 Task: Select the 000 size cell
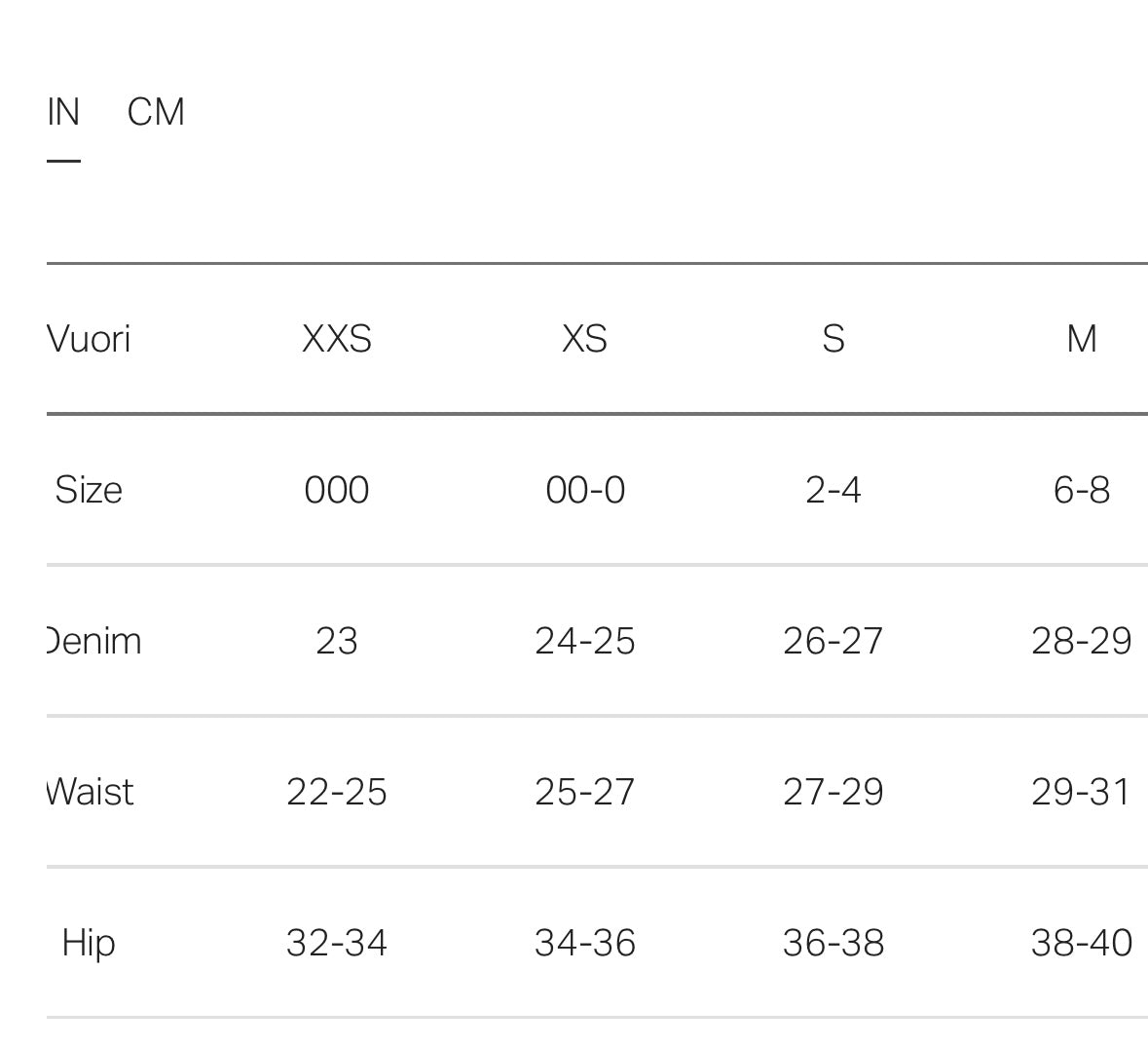[337, 490]
